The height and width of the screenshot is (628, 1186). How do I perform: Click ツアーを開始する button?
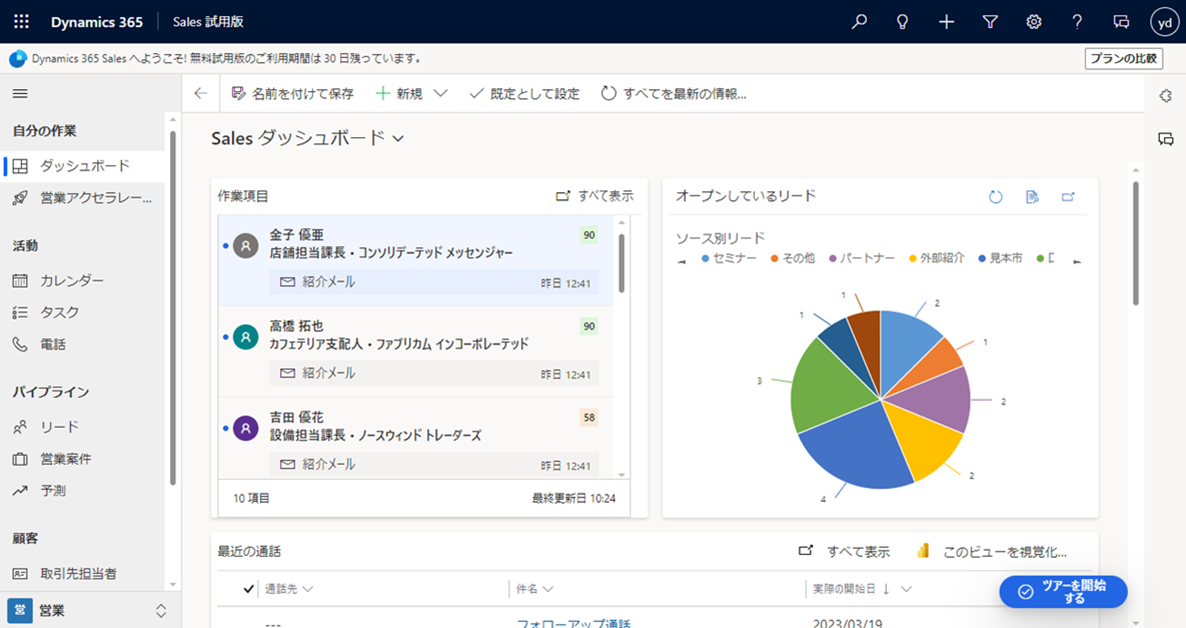[1063, 592]
